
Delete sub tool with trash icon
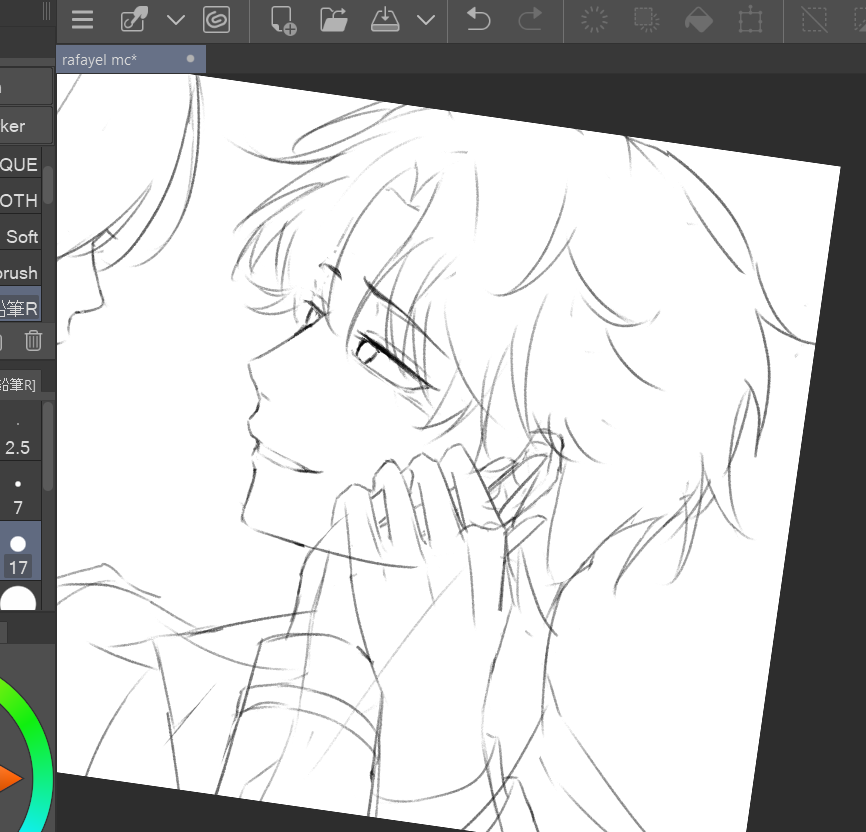tap(33, 340)
